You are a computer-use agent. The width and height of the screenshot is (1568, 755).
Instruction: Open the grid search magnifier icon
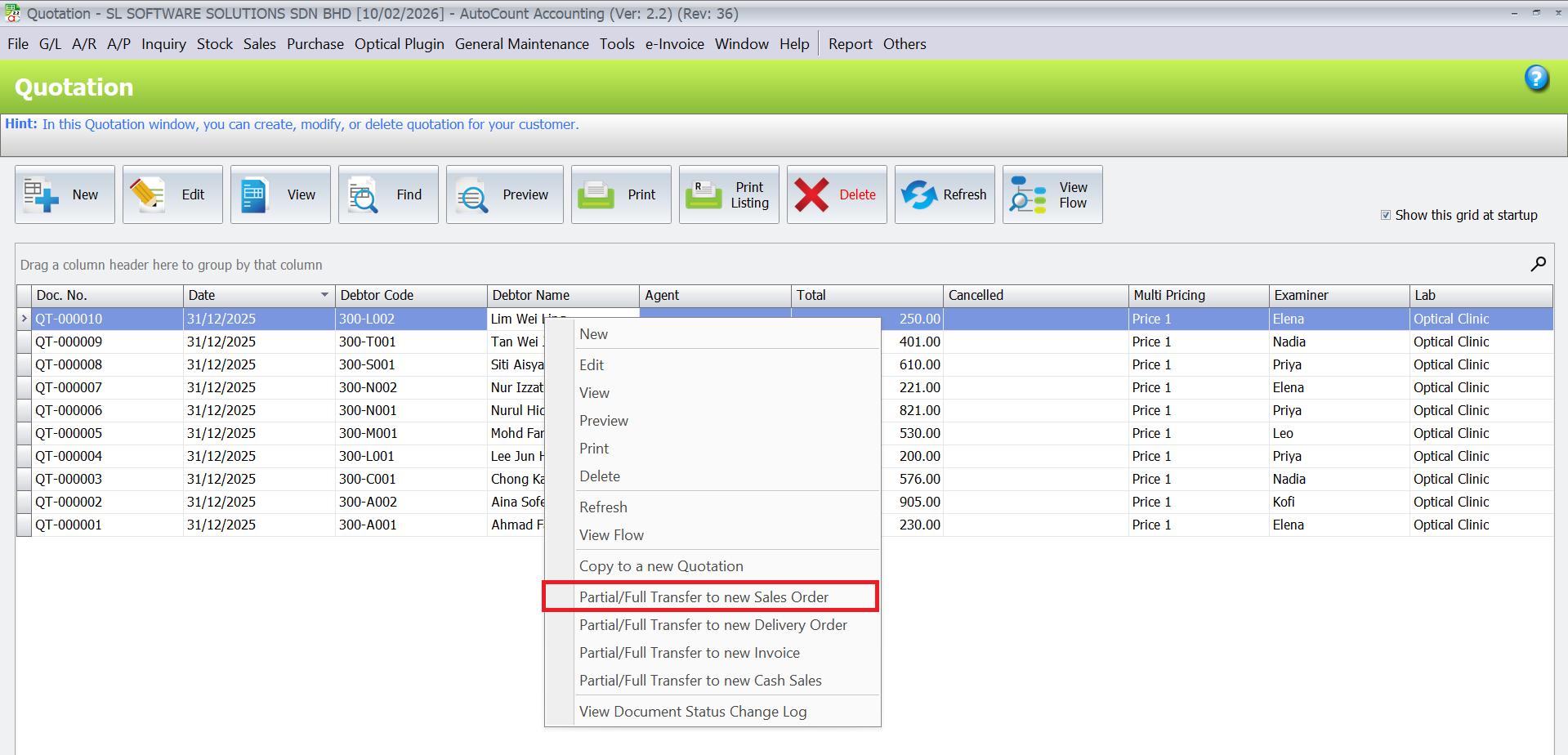coord(1538,264)
